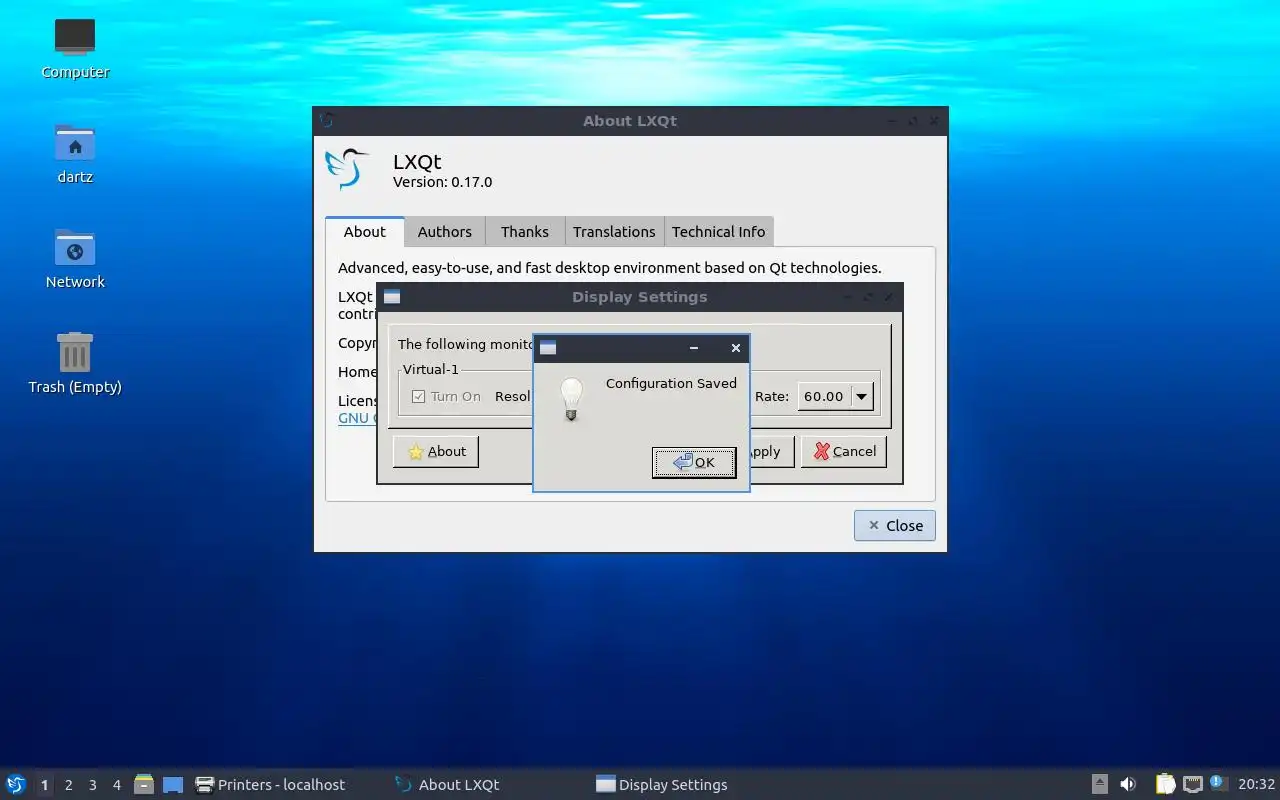This screenshot has width=1280, height=800.
Task: Click the Version: 0.17.0 text
Action: (x=442, y=182)
